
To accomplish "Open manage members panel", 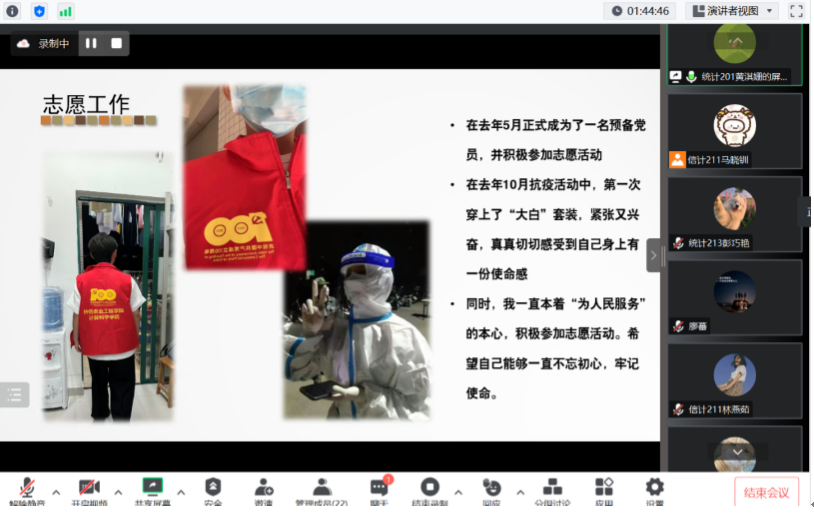I will pyautogui.click(x=322, y=489).
